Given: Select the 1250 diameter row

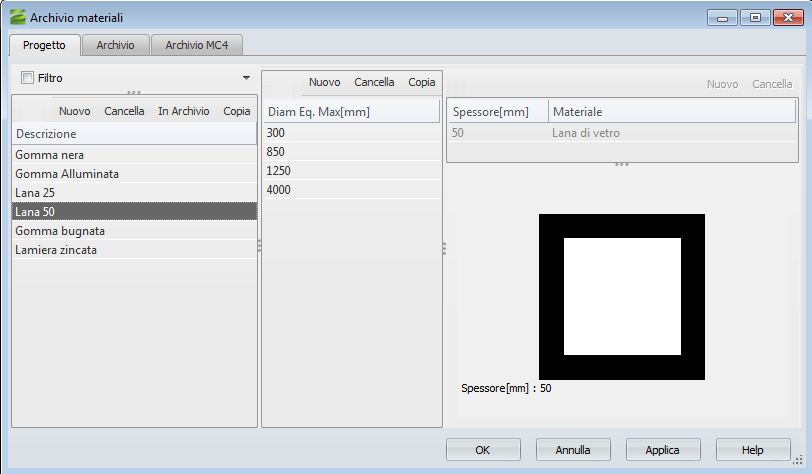Looking at the screenshot, I should click(278, 171).
